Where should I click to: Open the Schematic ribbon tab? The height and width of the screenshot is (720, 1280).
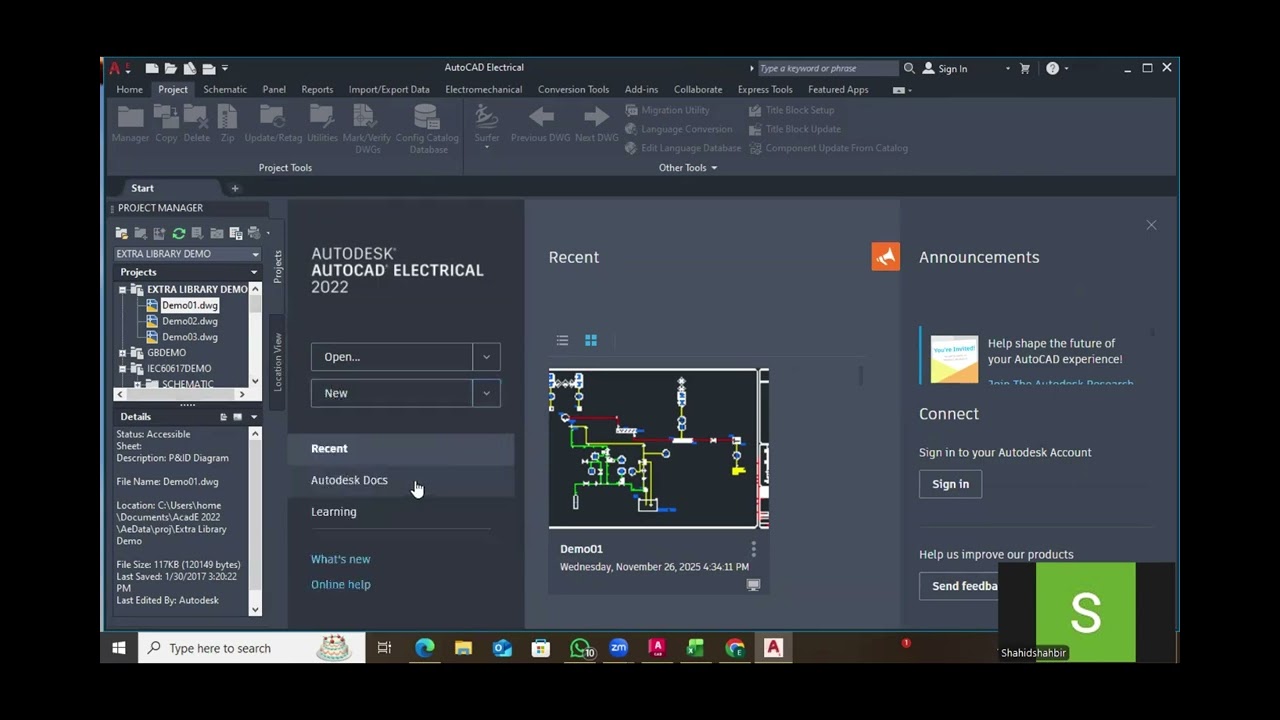pyautogui.click(x=225, y=90)
